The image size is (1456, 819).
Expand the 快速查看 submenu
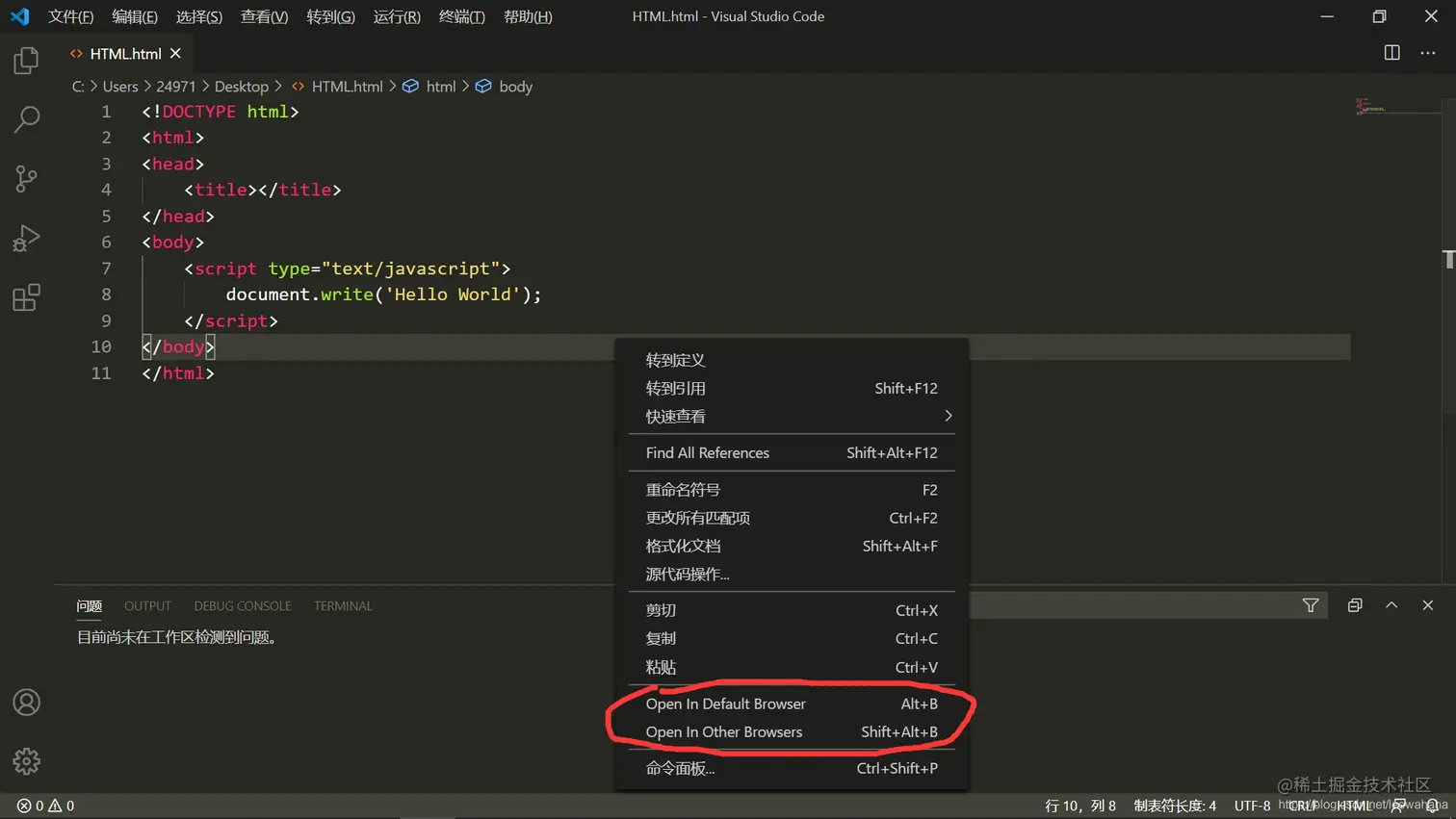point(792,416)
